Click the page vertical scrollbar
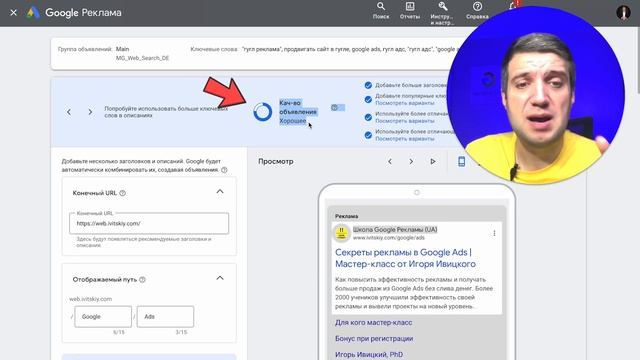This screenshot has width=640, height=360. click(x=638, y=61)
